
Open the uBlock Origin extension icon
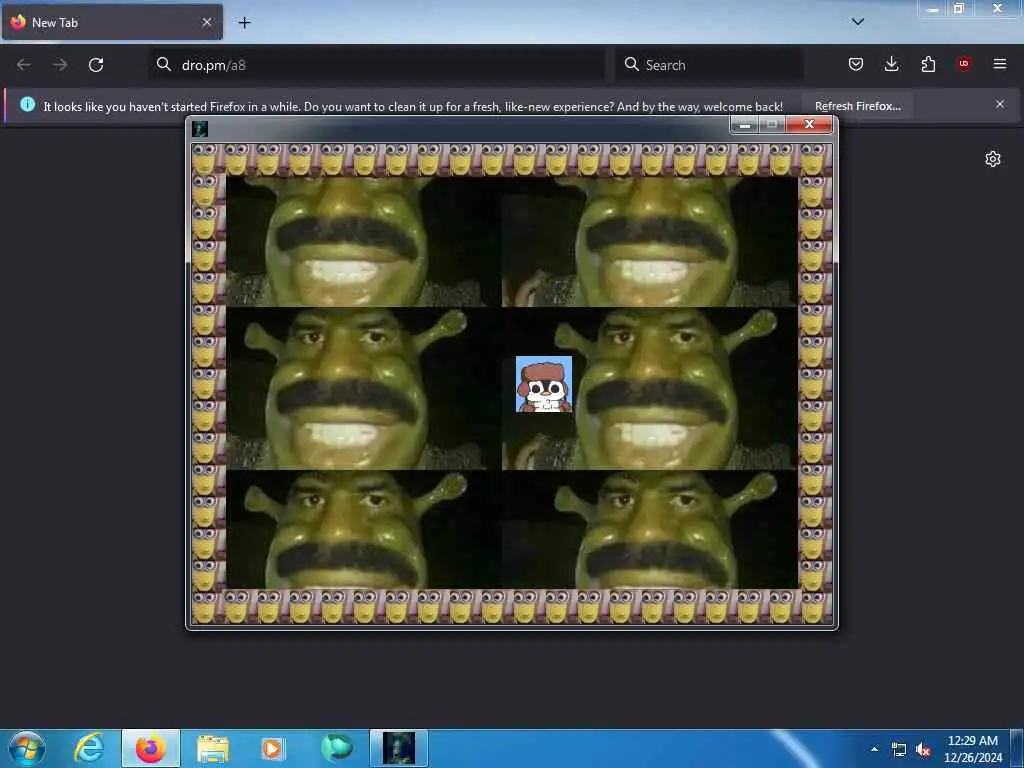[x=964, y=64]
